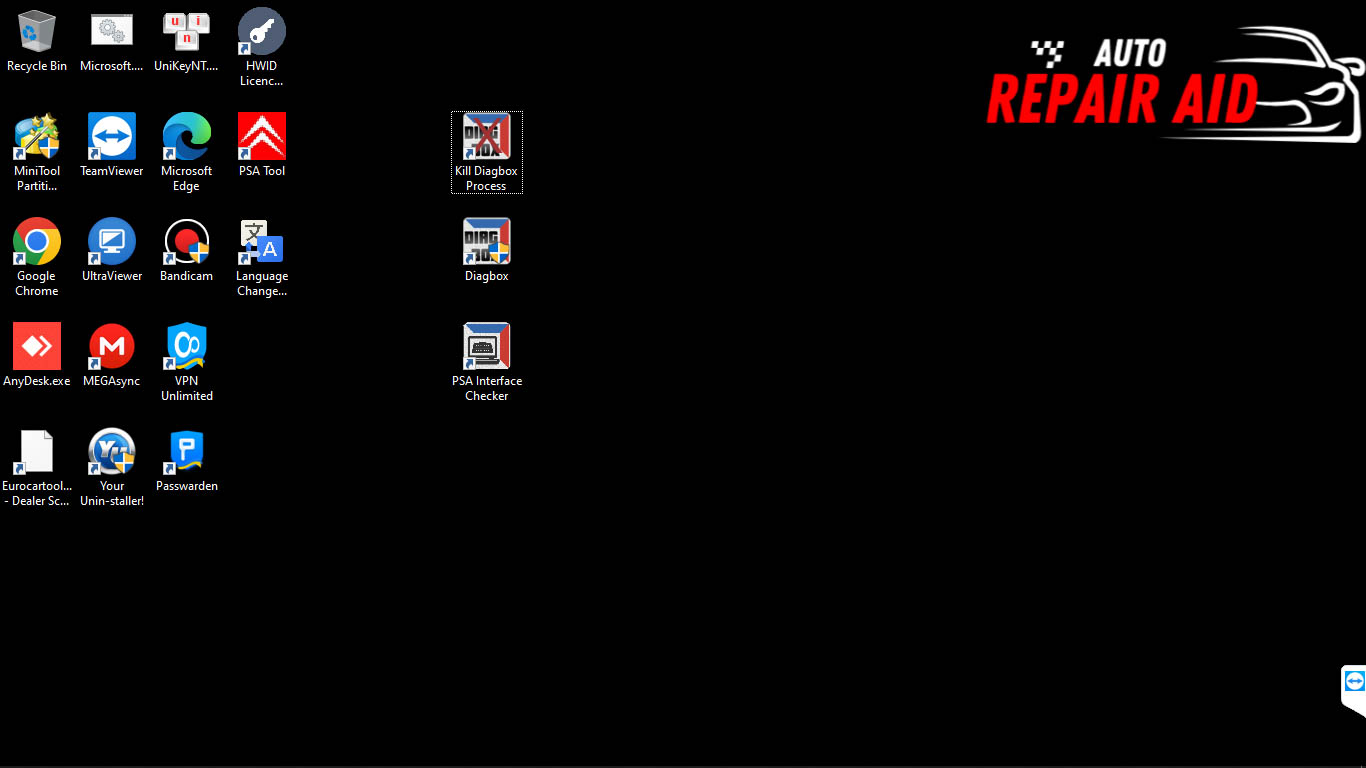Click the HWID Licence key icon
1366x768 pixels.
point(262,31)
